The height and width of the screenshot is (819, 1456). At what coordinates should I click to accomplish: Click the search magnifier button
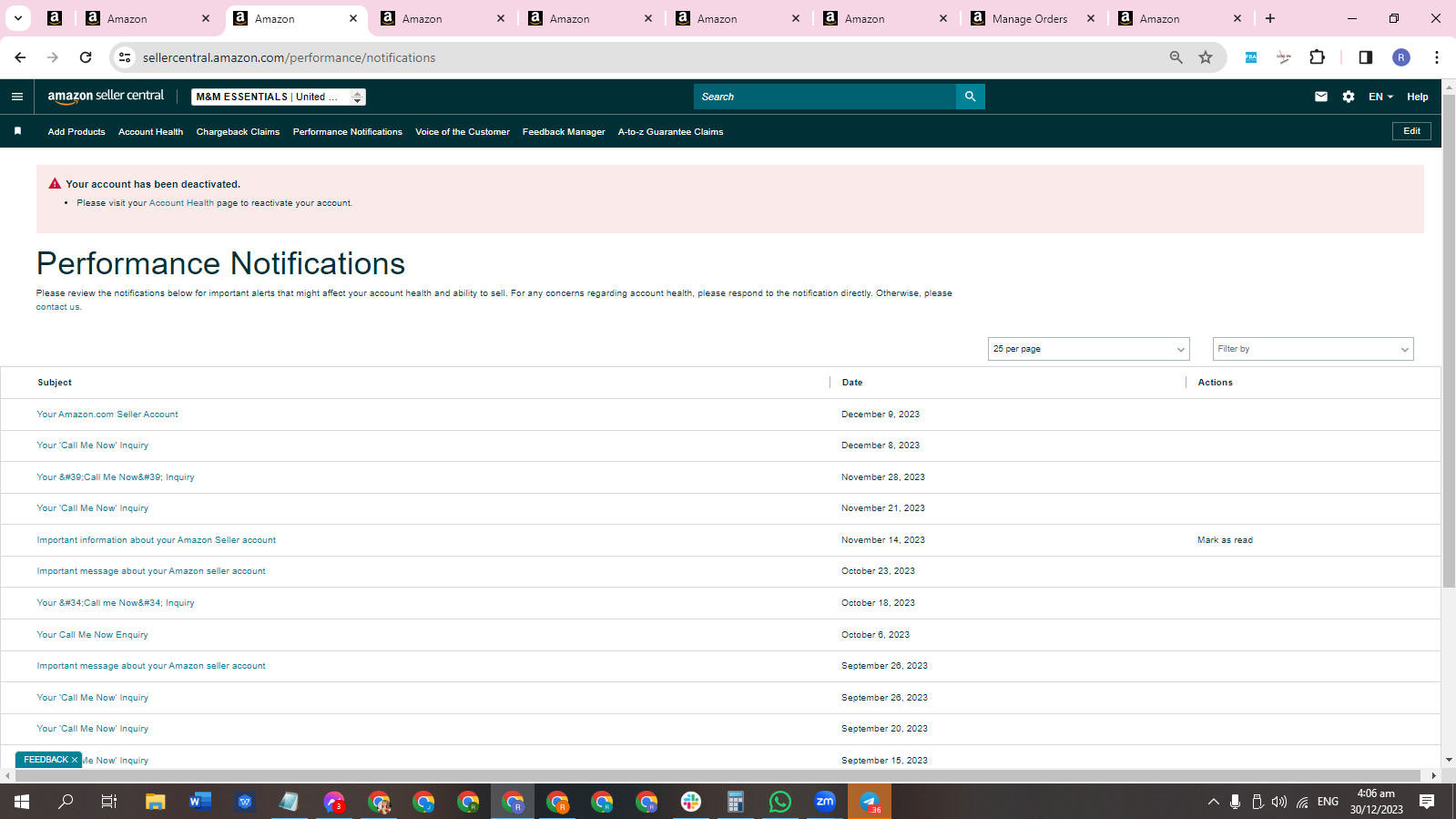point(971,97)
